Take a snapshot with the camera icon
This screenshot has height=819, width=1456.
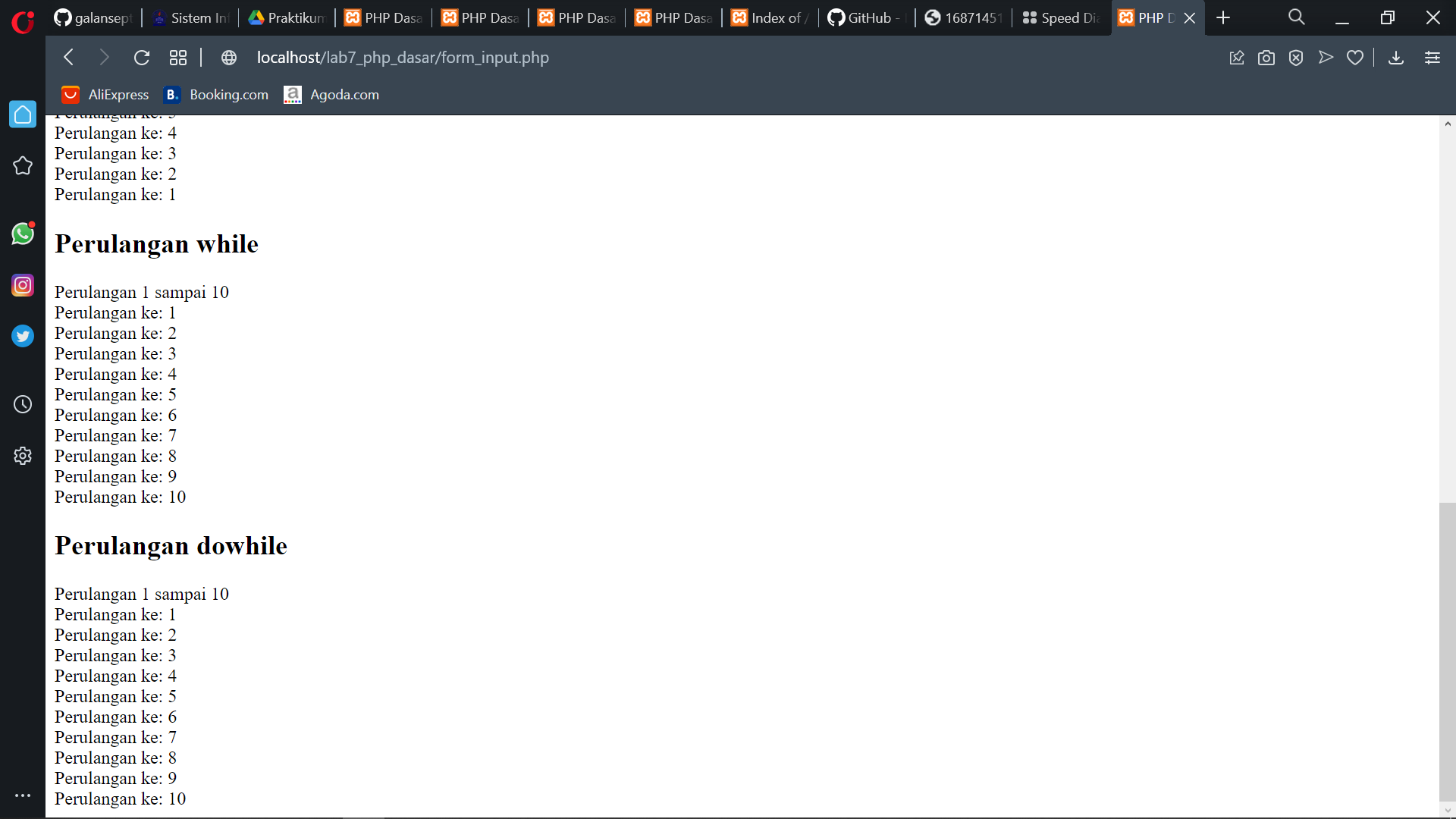1266,57
